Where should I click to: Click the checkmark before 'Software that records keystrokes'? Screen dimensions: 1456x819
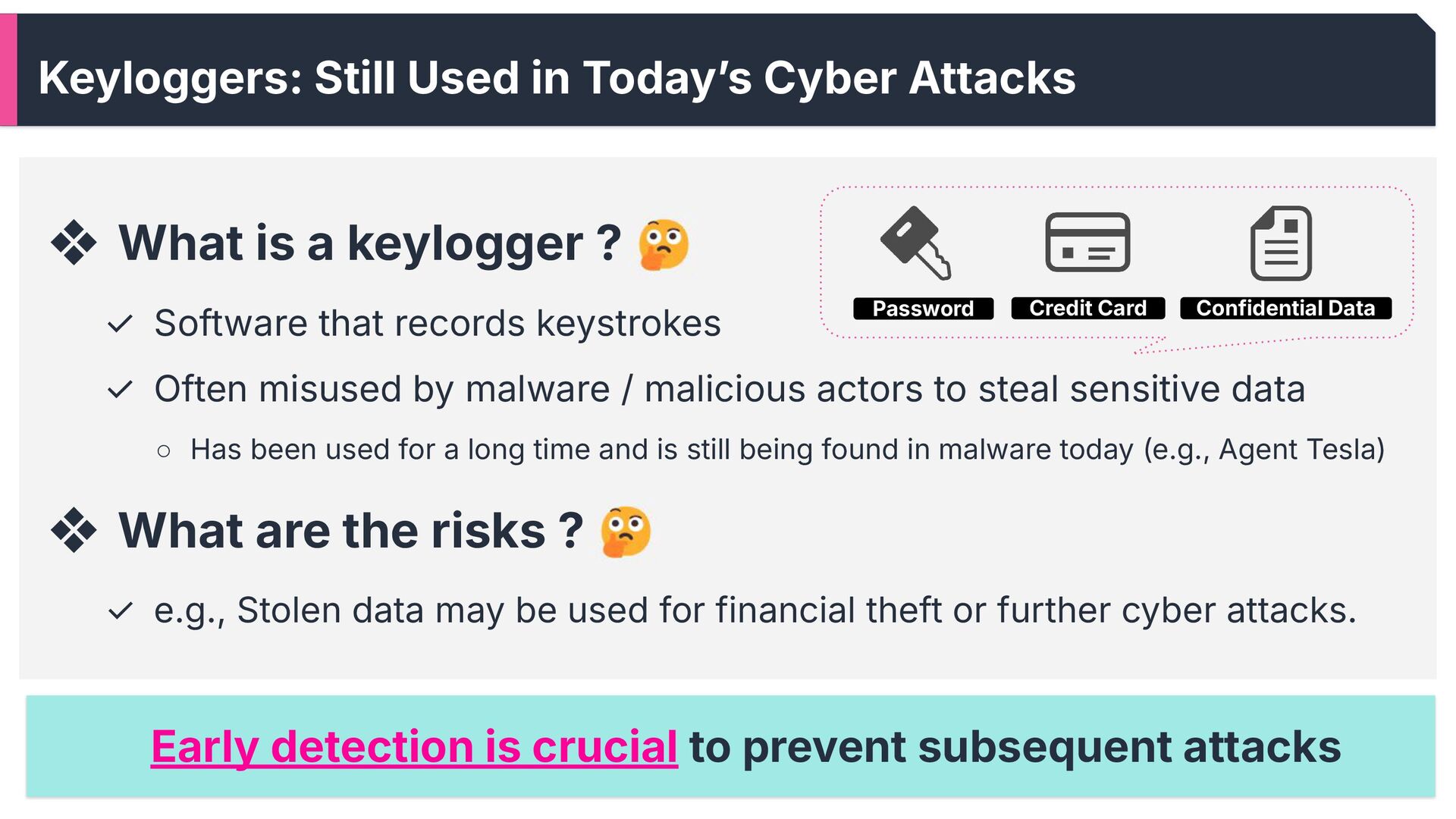tap(120, 325)
